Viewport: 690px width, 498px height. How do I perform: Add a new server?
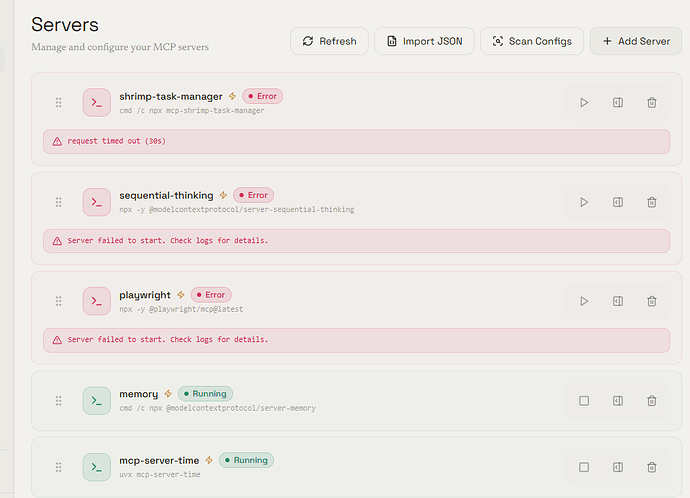(636, 41)
